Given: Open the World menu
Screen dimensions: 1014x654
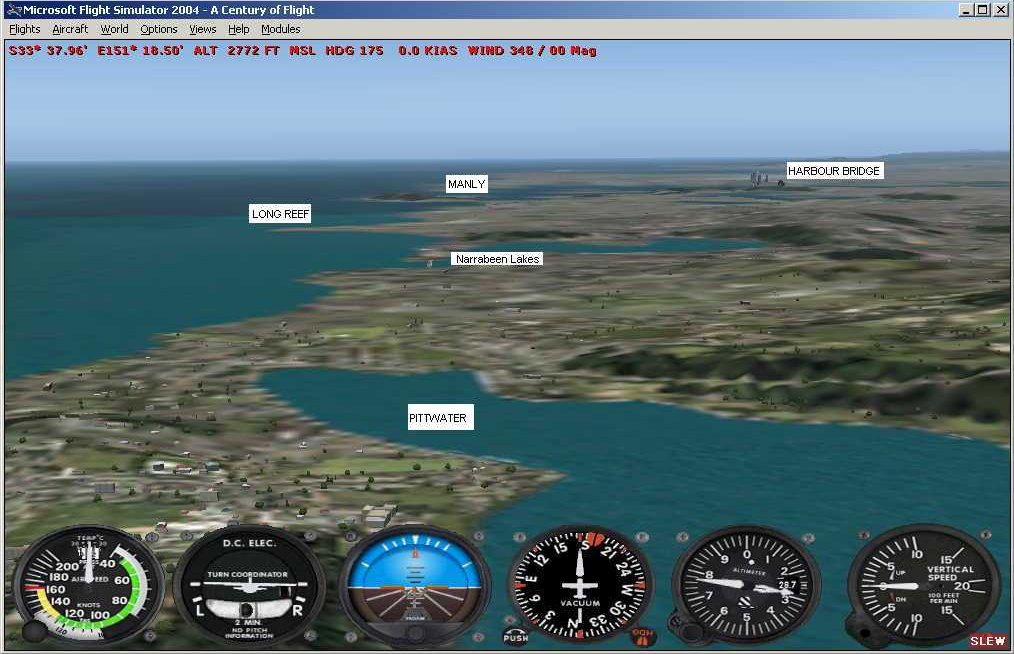Looking at the screenshot, I should (114, 29).
